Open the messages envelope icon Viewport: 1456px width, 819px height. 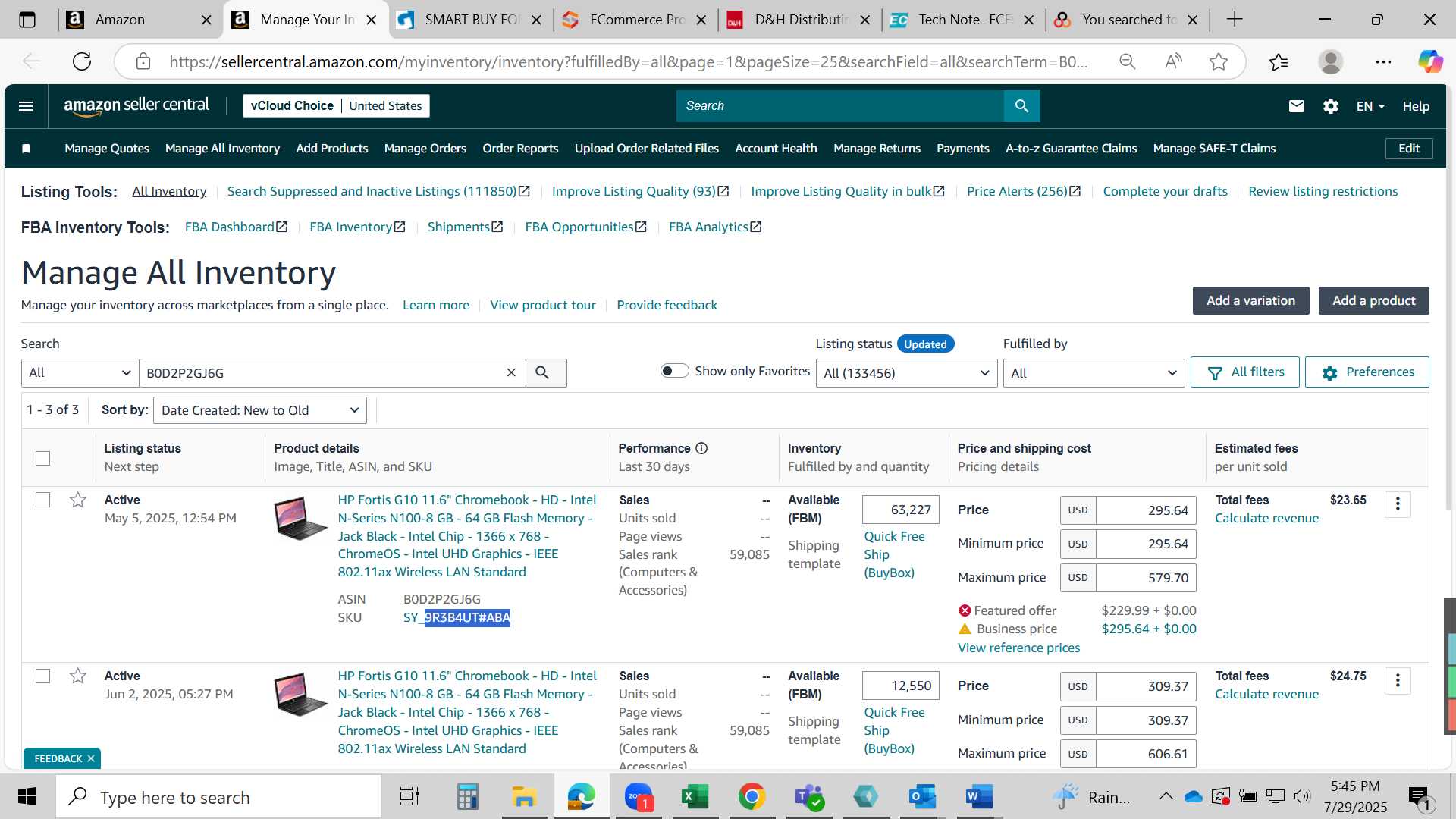pyautogui.click(x=1296, y=106)
